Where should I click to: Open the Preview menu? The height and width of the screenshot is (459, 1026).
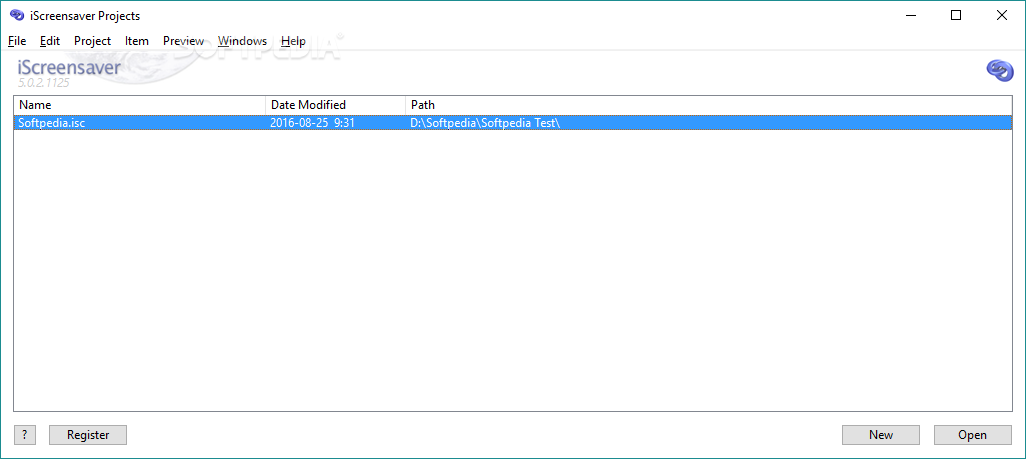[x=183, y=41]
